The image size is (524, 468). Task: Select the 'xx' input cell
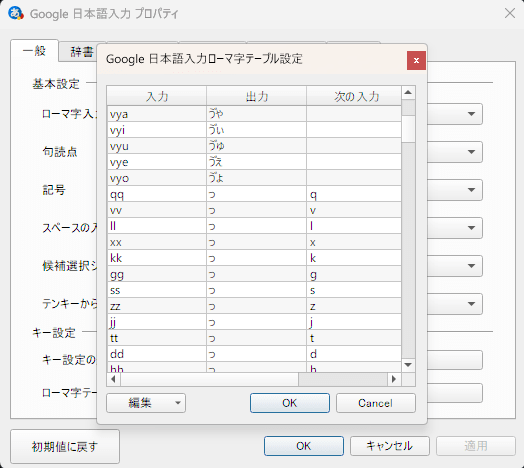coord(157,242)
